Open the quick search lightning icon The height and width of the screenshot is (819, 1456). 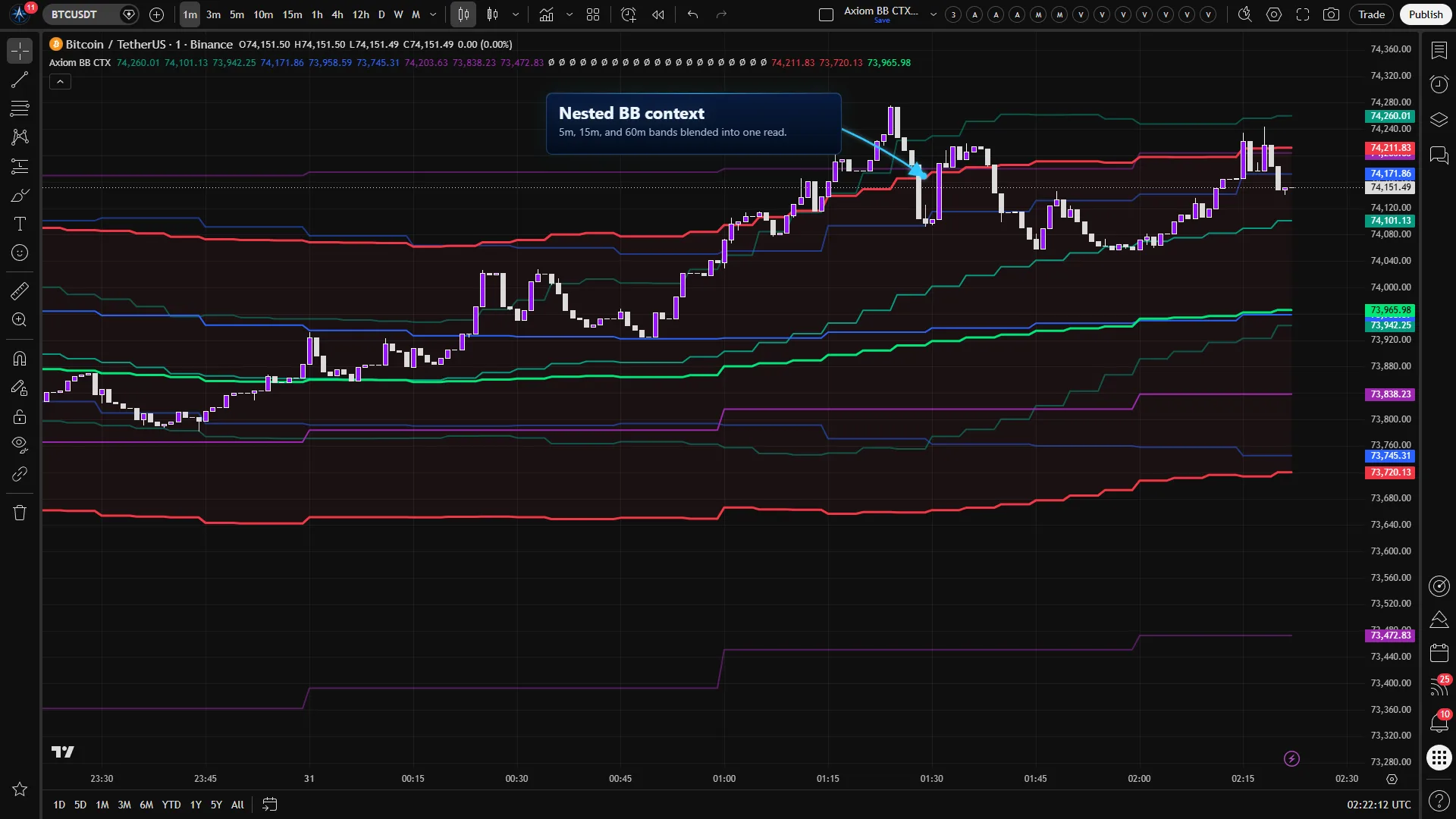tap(1244, 14)
